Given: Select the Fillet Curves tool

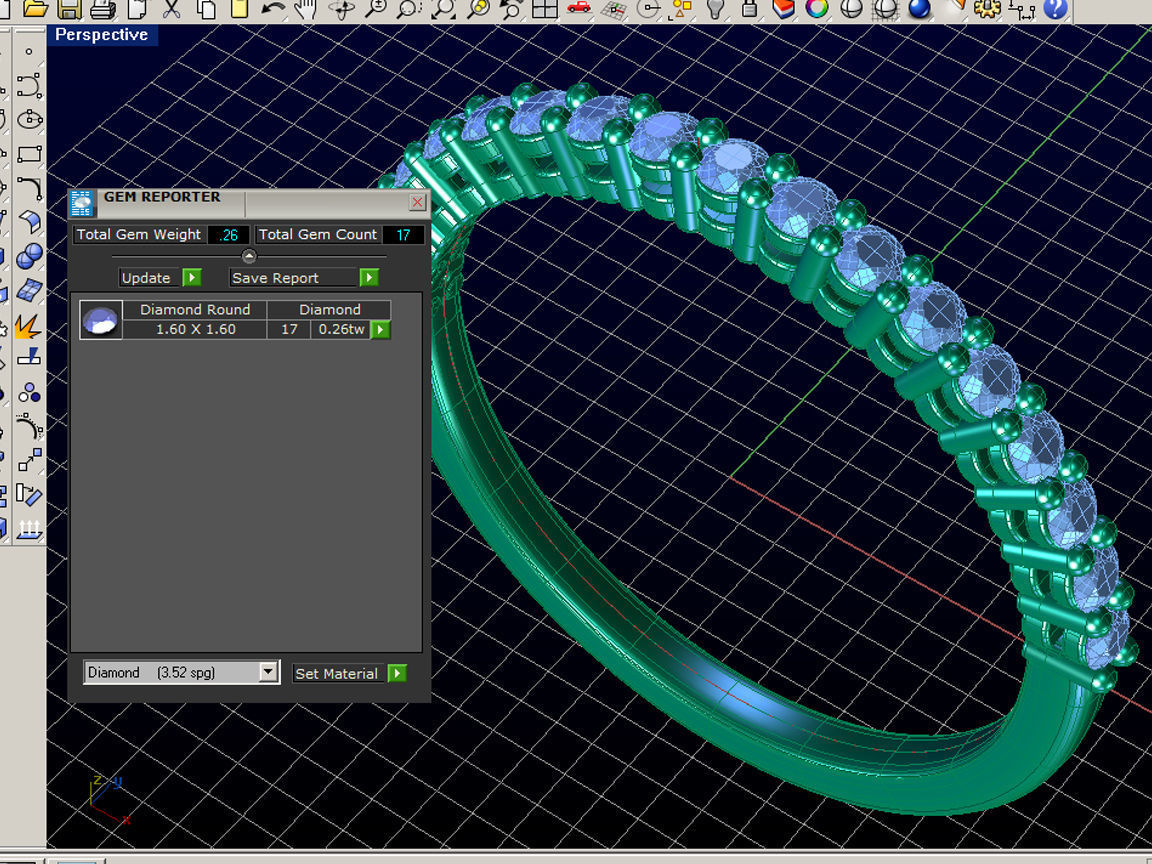Looking at the screenshot, I should pos(29,187).
